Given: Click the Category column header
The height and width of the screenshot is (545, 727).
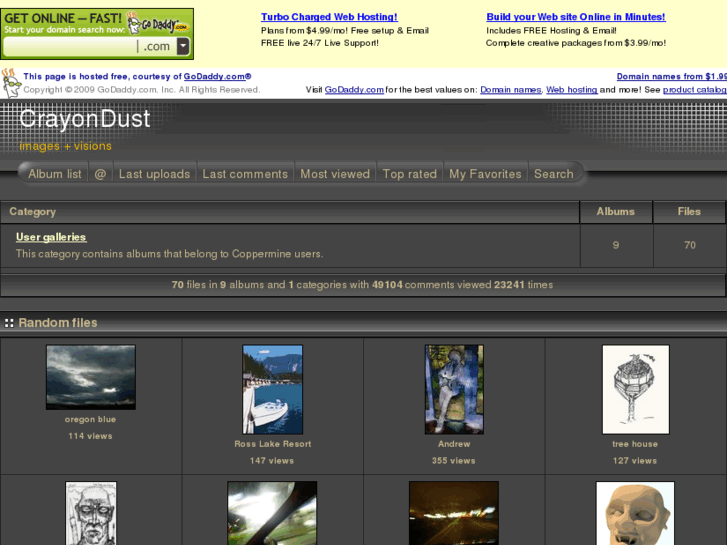Looking at the screenshot, I should [x=32, y=212].
